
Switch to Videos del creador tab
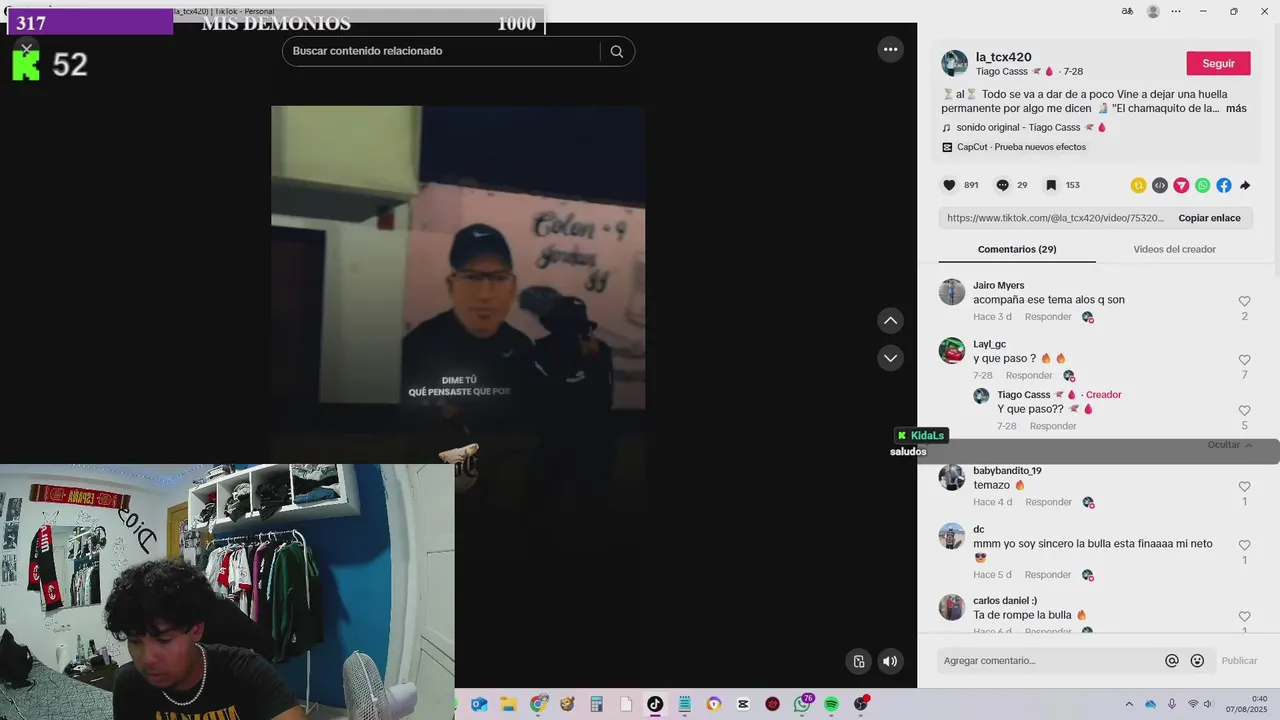(x=1174, y=249)
